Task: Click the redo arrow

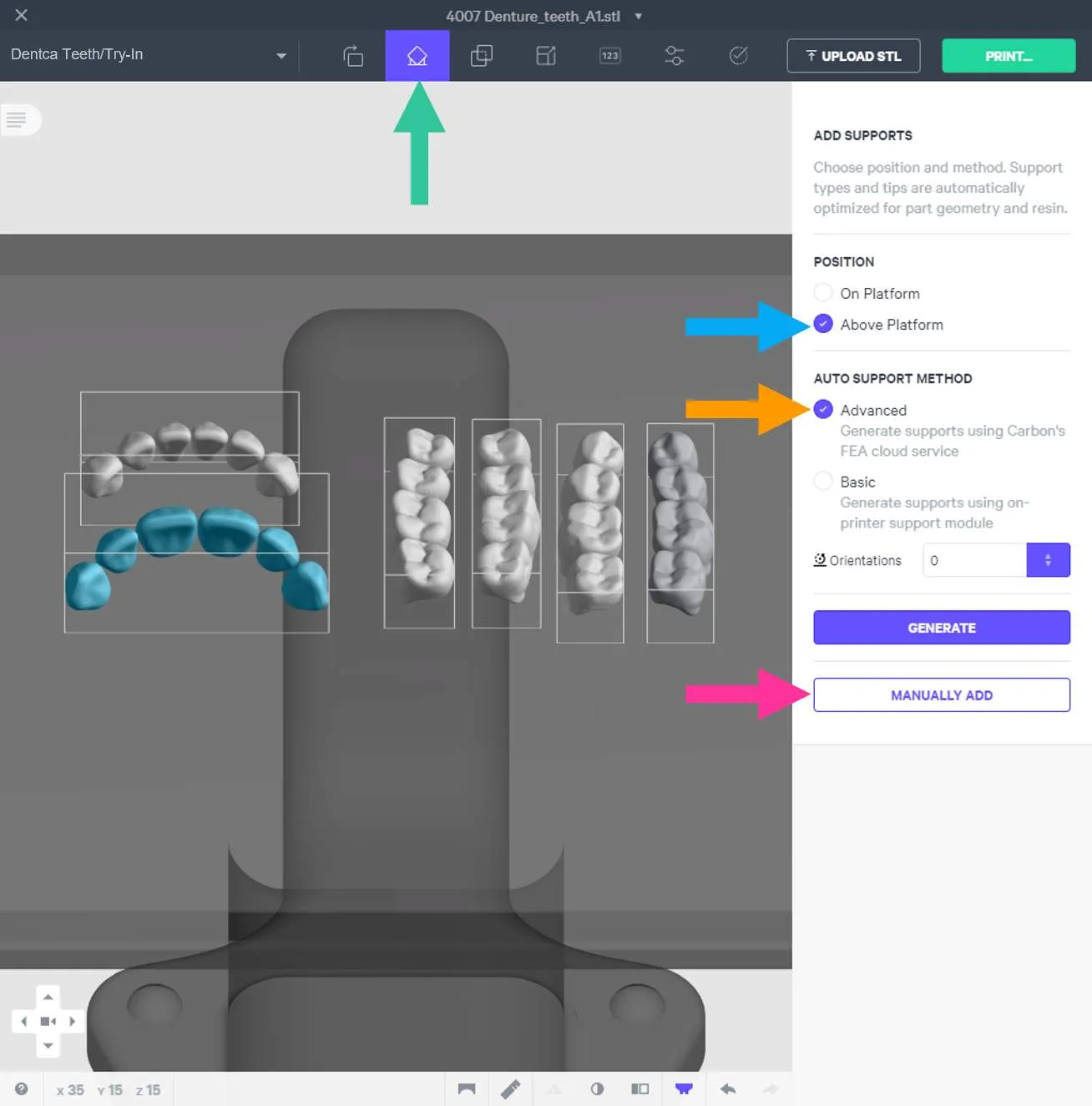Action: [771, 1088]
